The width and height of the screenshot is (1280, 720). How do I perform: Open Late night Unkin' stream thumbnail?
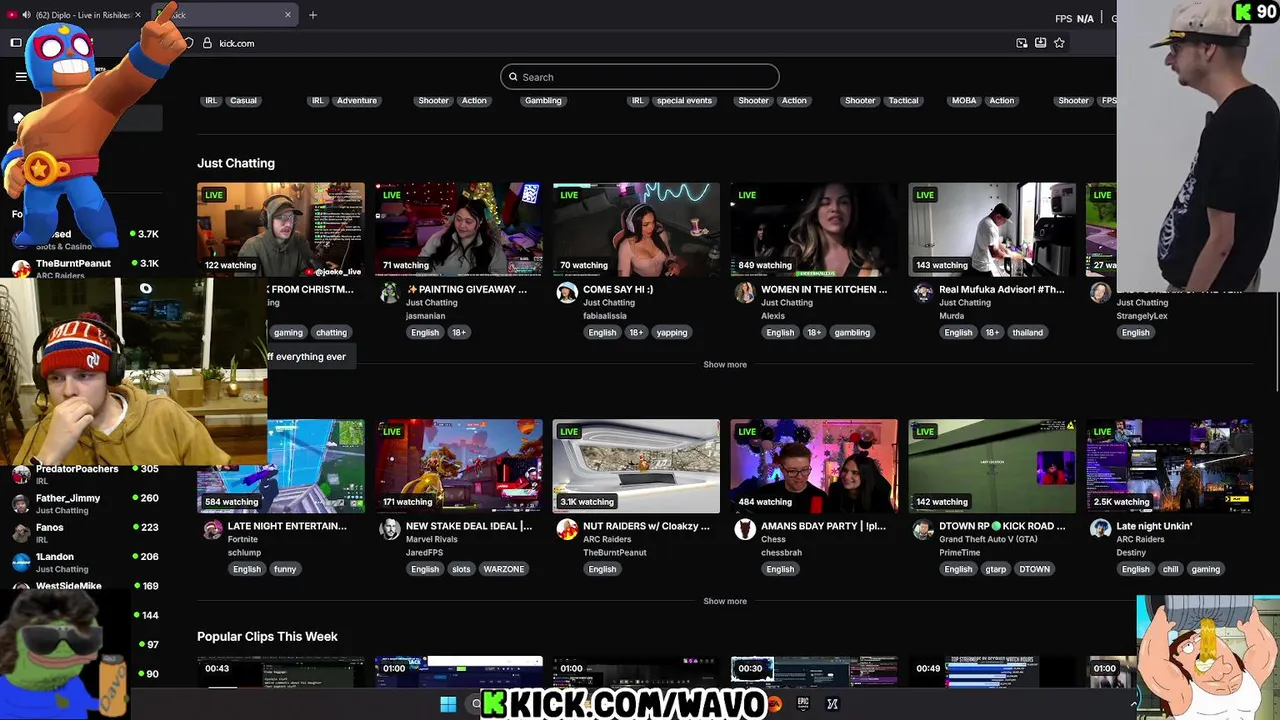click(x=1170, y=466)
